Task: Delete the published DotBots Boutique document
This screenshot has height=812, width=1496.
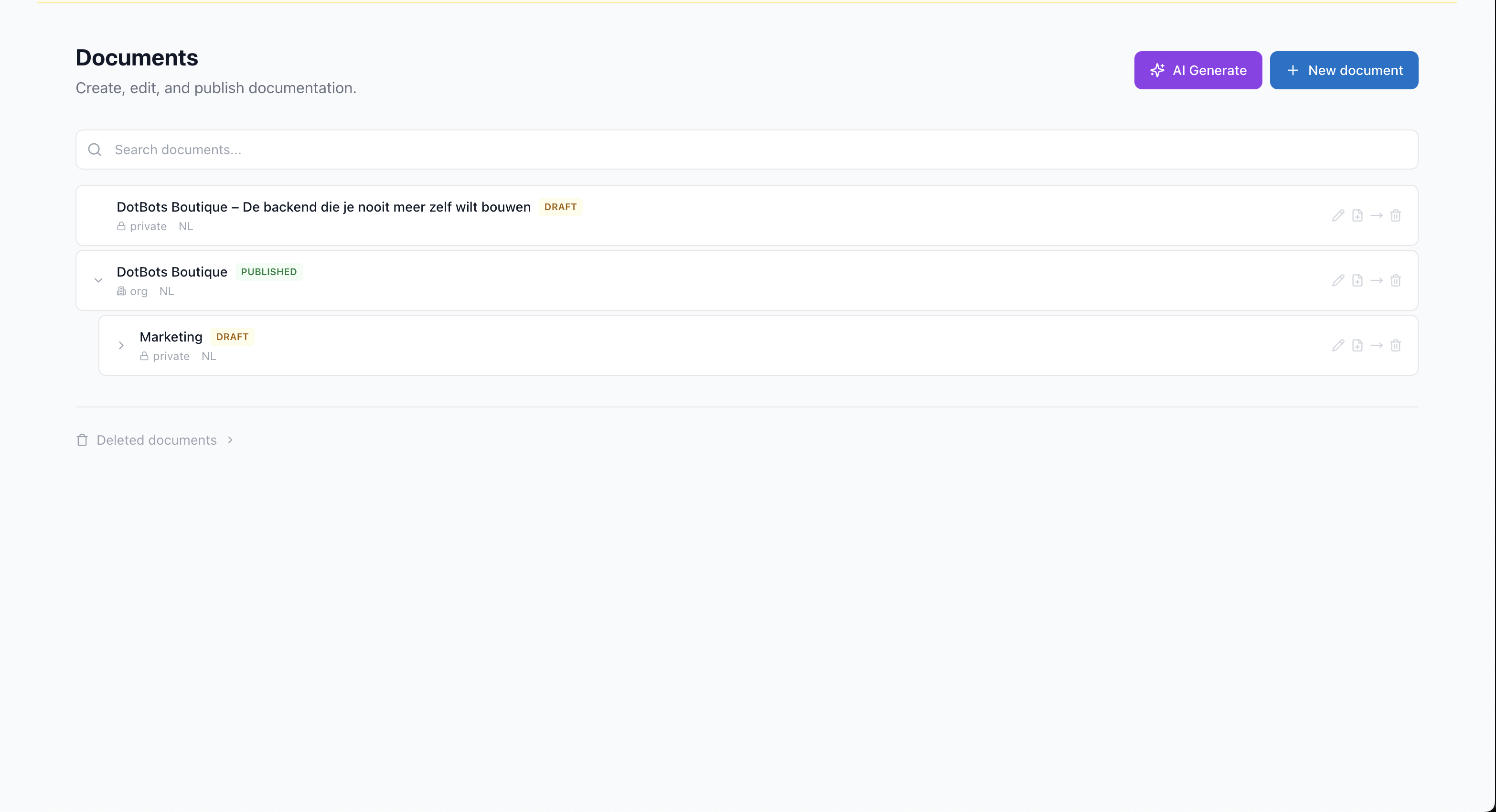Action: tap(1396, 280)
